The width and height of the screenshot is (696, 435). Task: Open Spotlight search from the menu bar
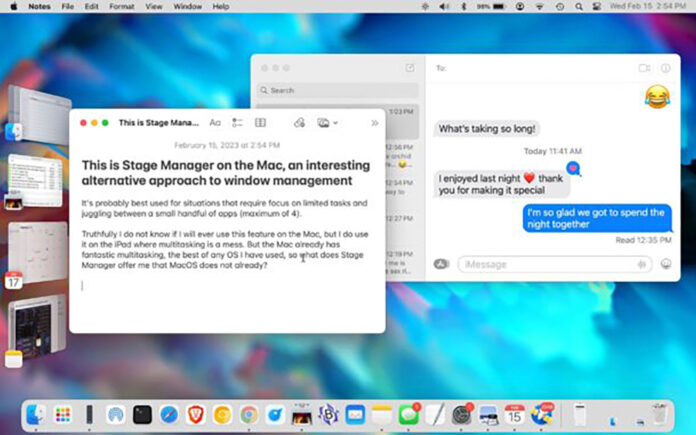tap(579, 6)
